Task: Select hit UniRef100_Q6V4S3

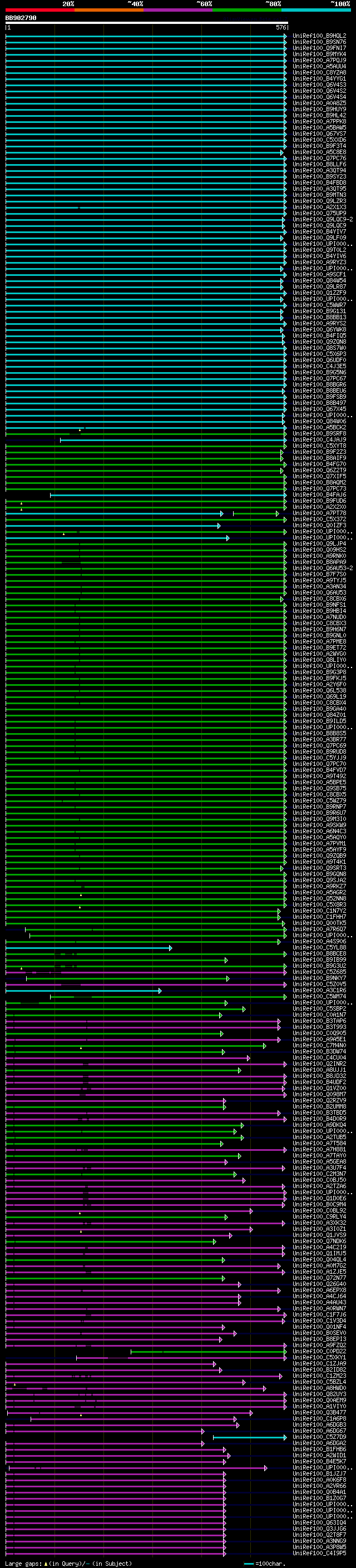Action: coord(319,85)
